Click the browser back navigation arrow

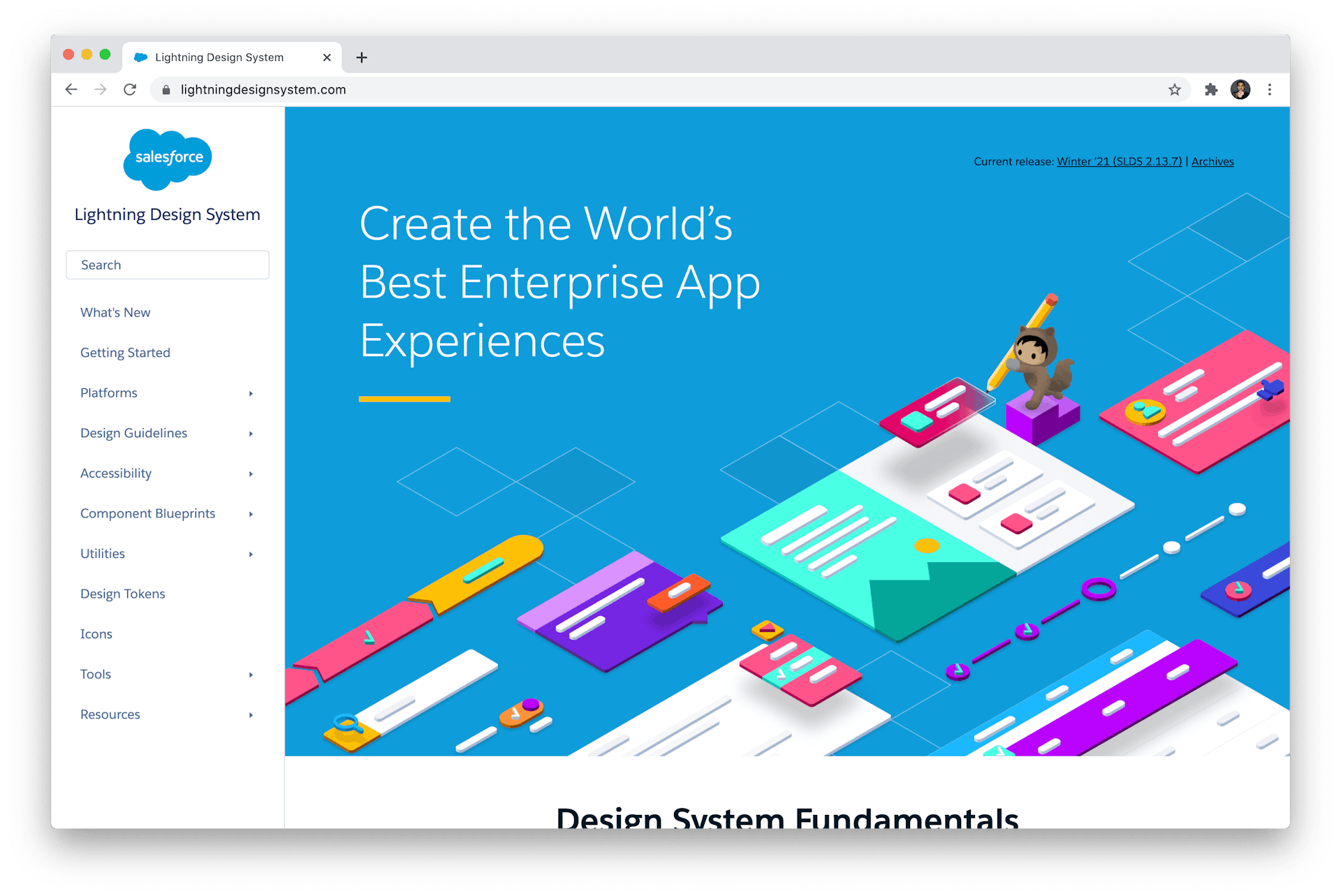click(70, 88)
